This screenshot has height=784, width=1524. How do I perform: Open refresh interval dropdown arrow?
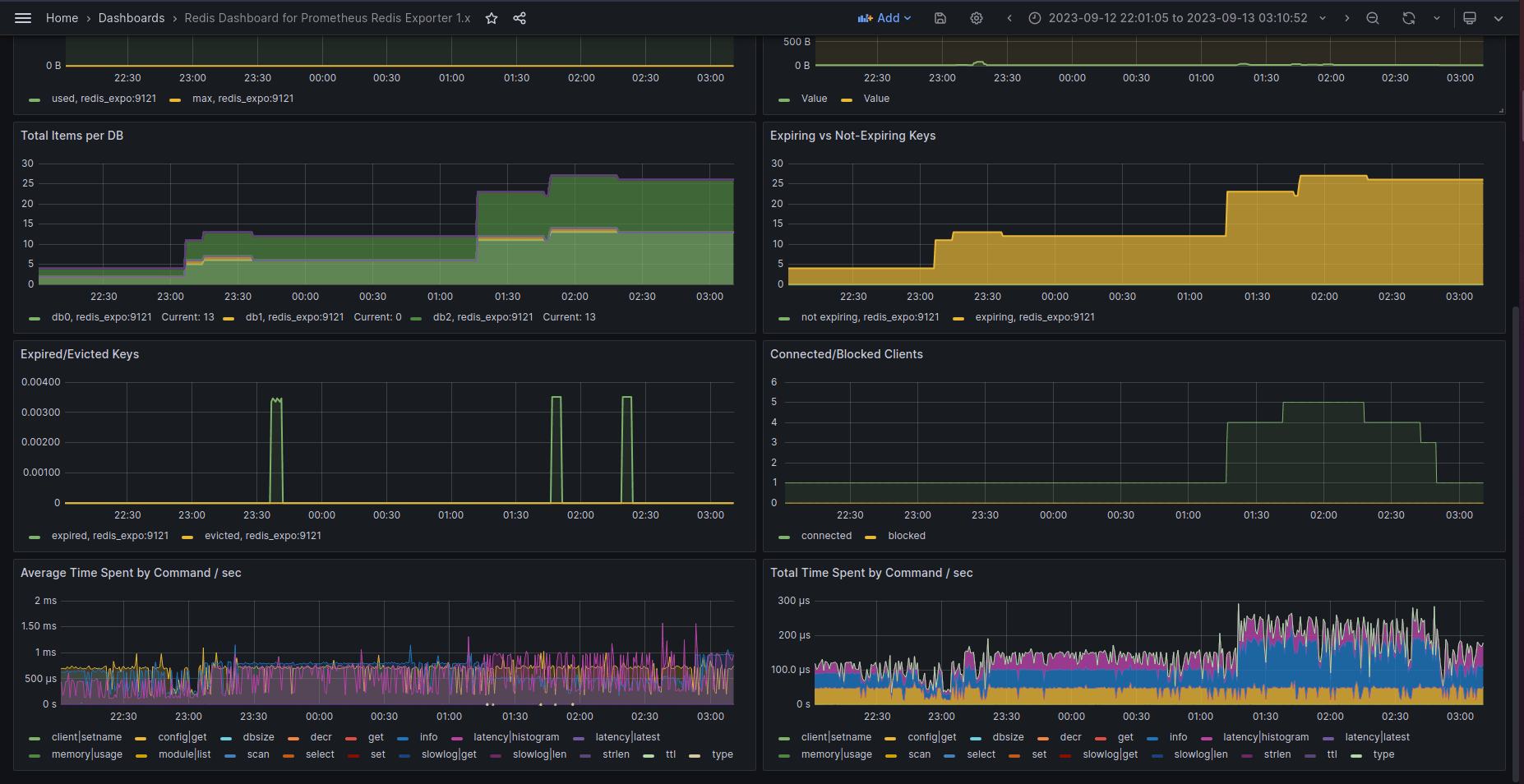(1437, 18)
